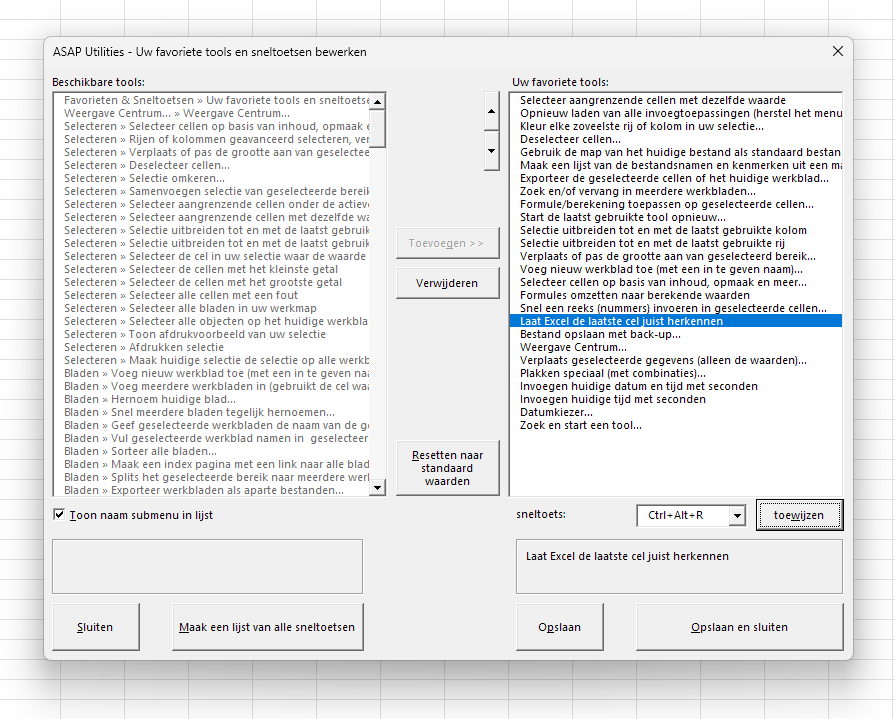Select available tool 'Weergave Centrum... » Weergave Centrum...'
The width and height of the screenshot is (895, 719).
pos(212,114)
